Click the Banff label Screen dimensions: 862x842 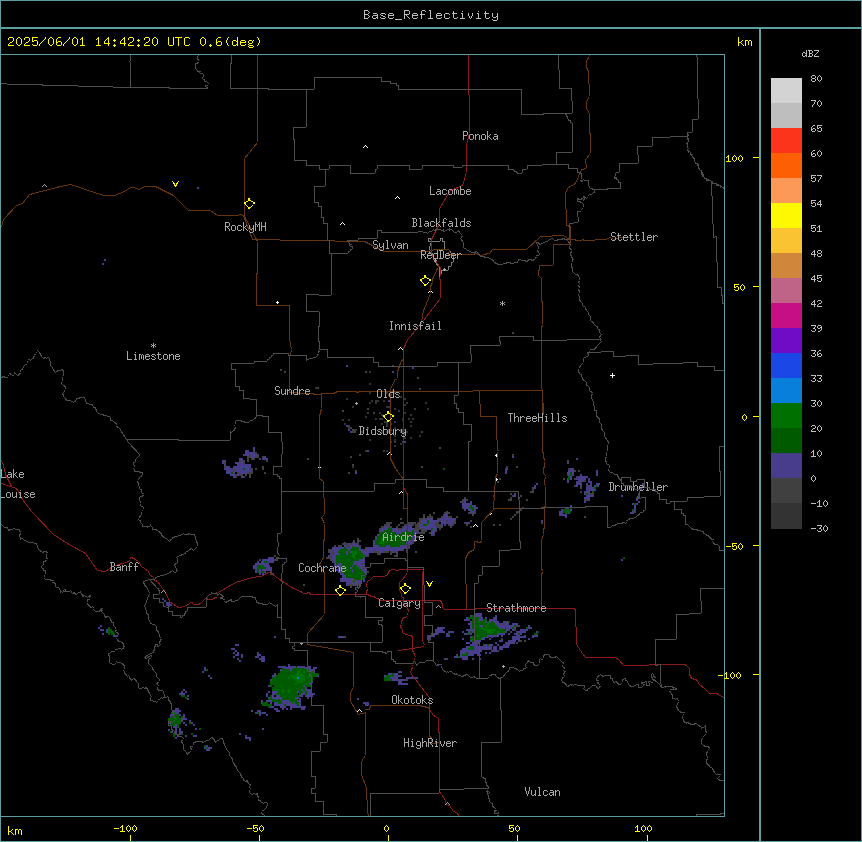click(x=124, y=567)
